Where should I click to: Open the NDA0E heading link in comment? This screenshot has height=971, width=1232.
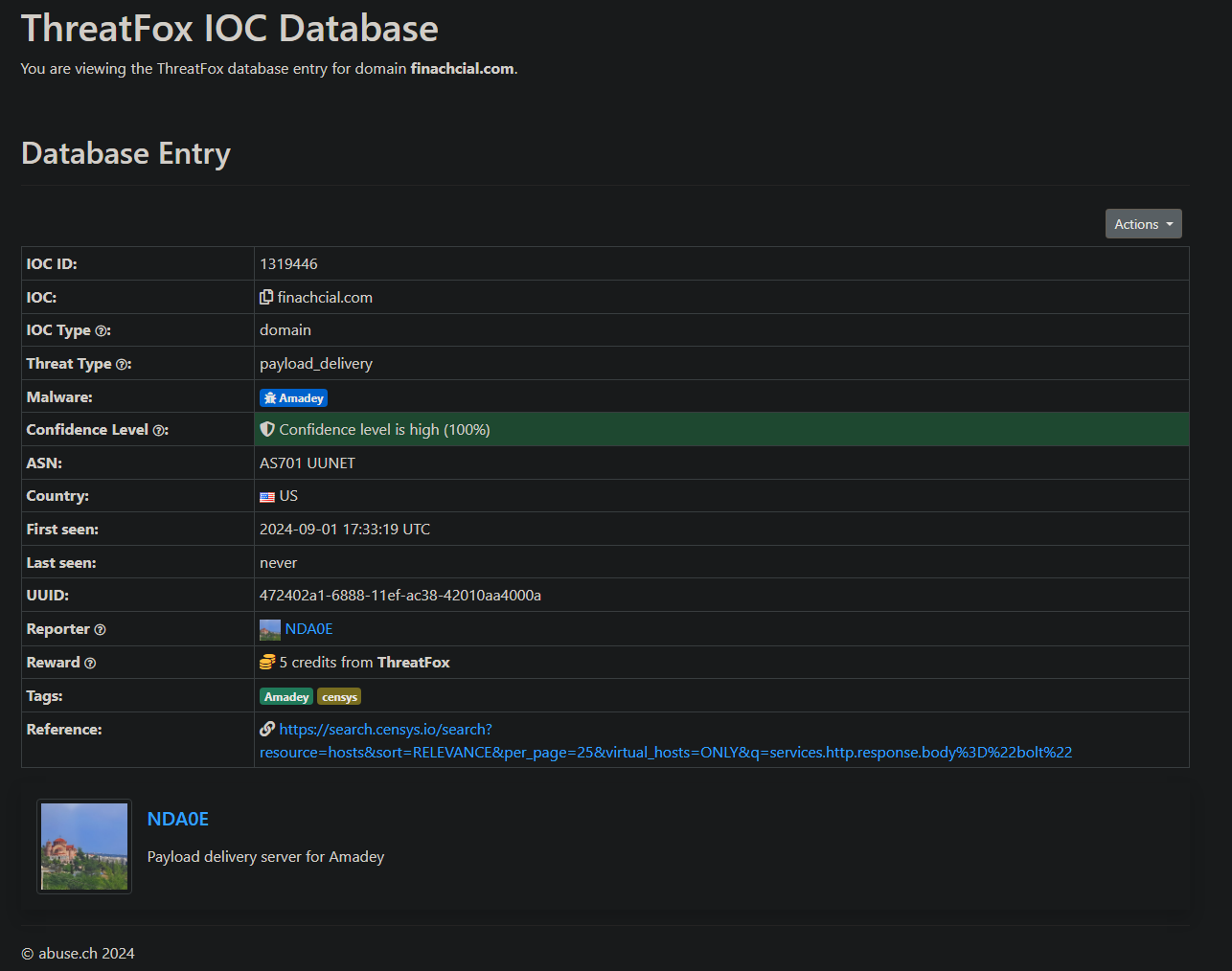pos(178,819)
